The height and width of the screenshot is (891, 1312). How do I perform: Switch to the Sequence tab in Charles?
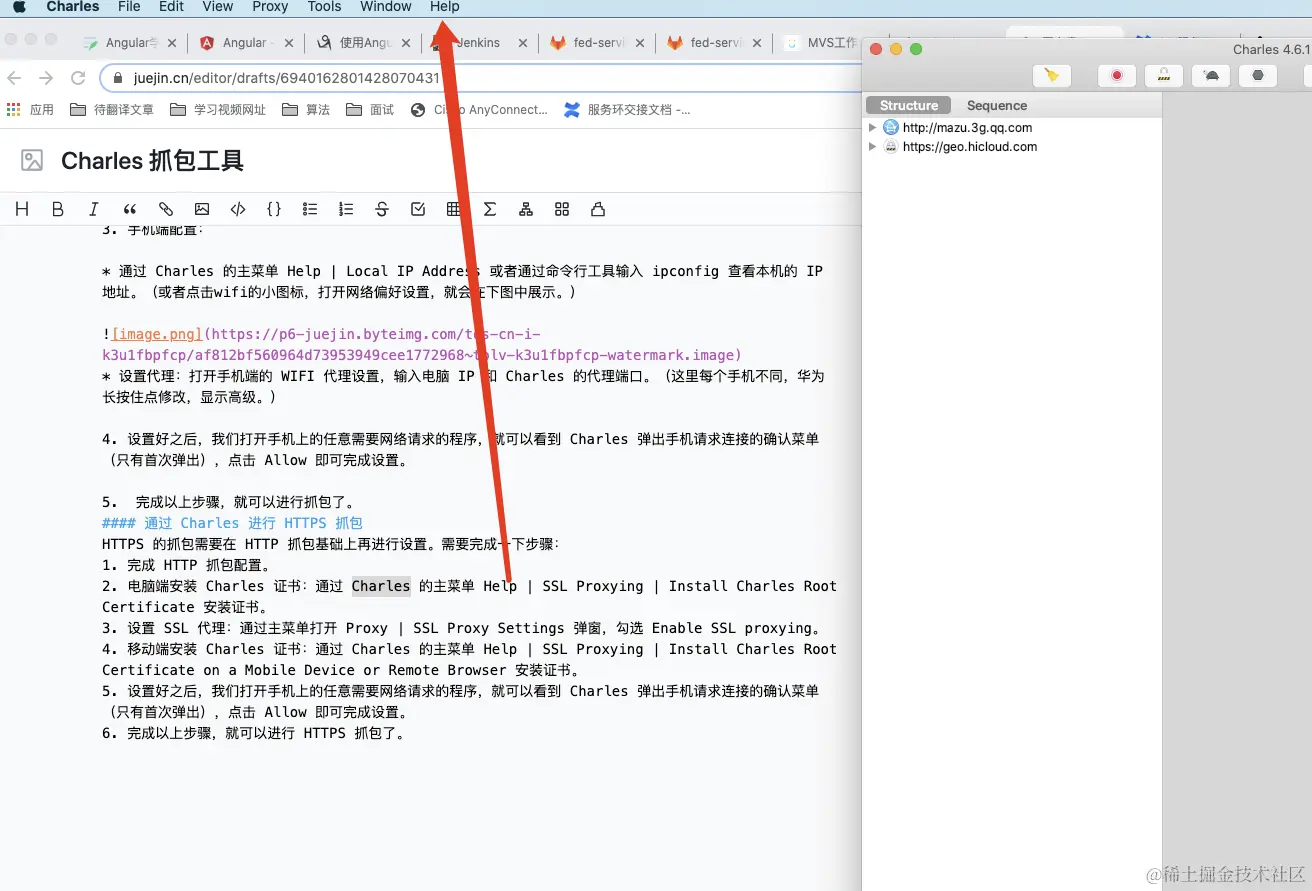(997, 105)
